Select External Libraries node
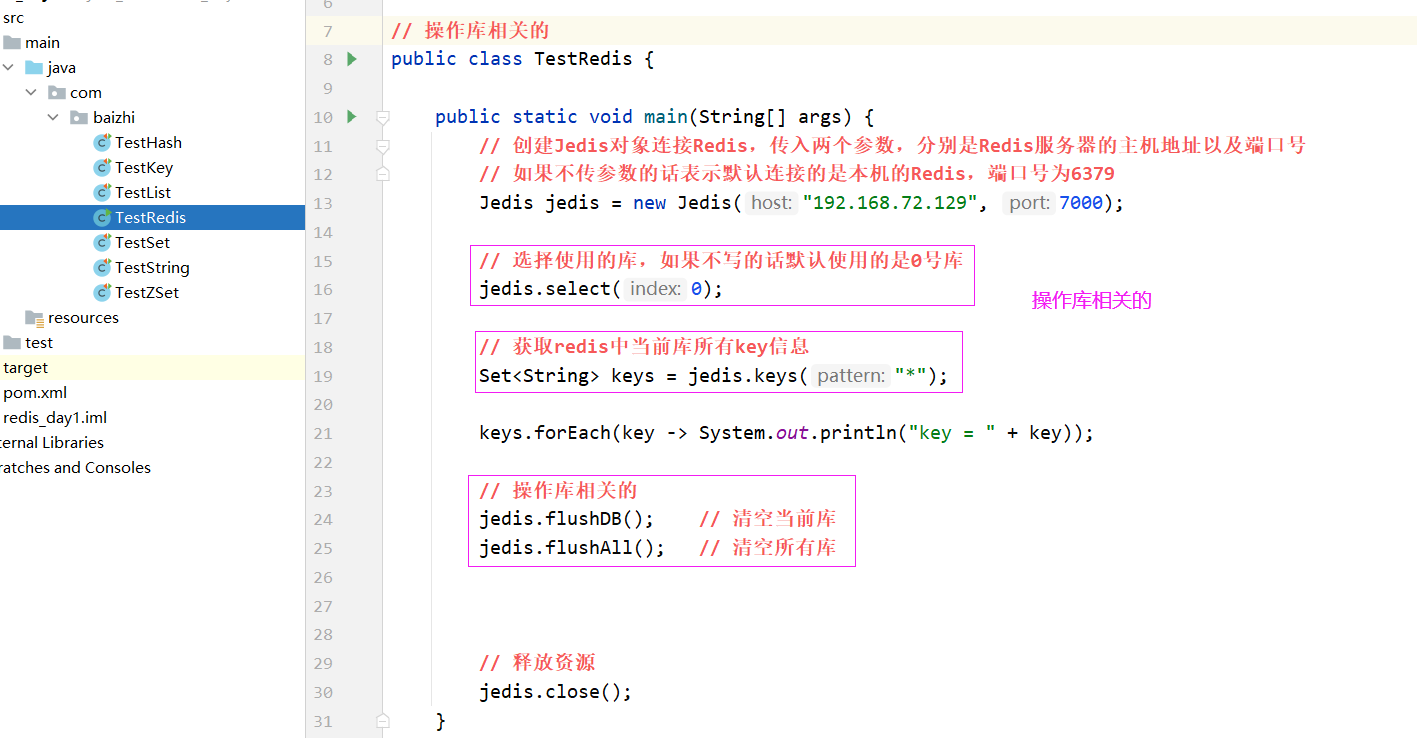Image resolution: width=1417 pixels, height=738 pixels. tap(51, 442)
